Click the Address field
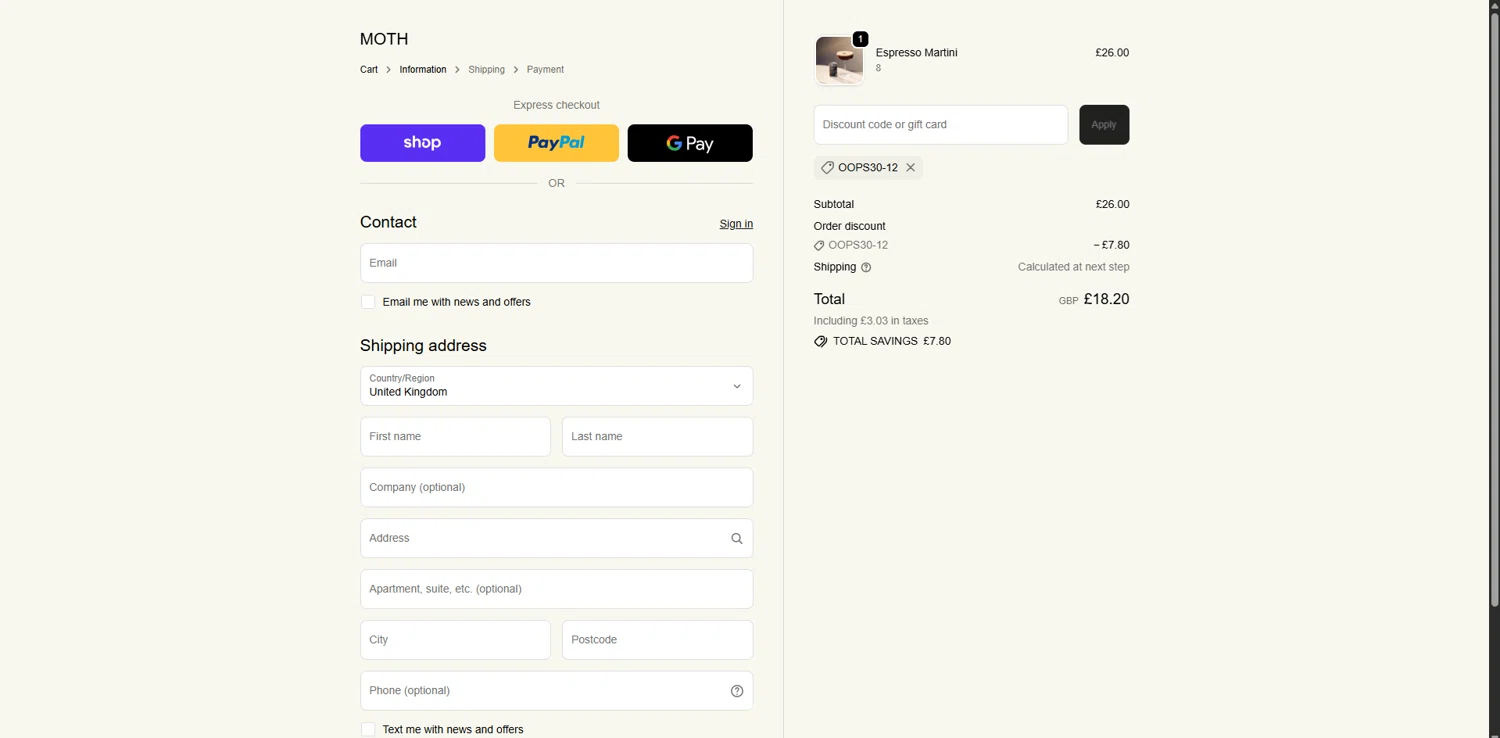The height and width of the screenshot is (738, 1500). coord(556,538)
